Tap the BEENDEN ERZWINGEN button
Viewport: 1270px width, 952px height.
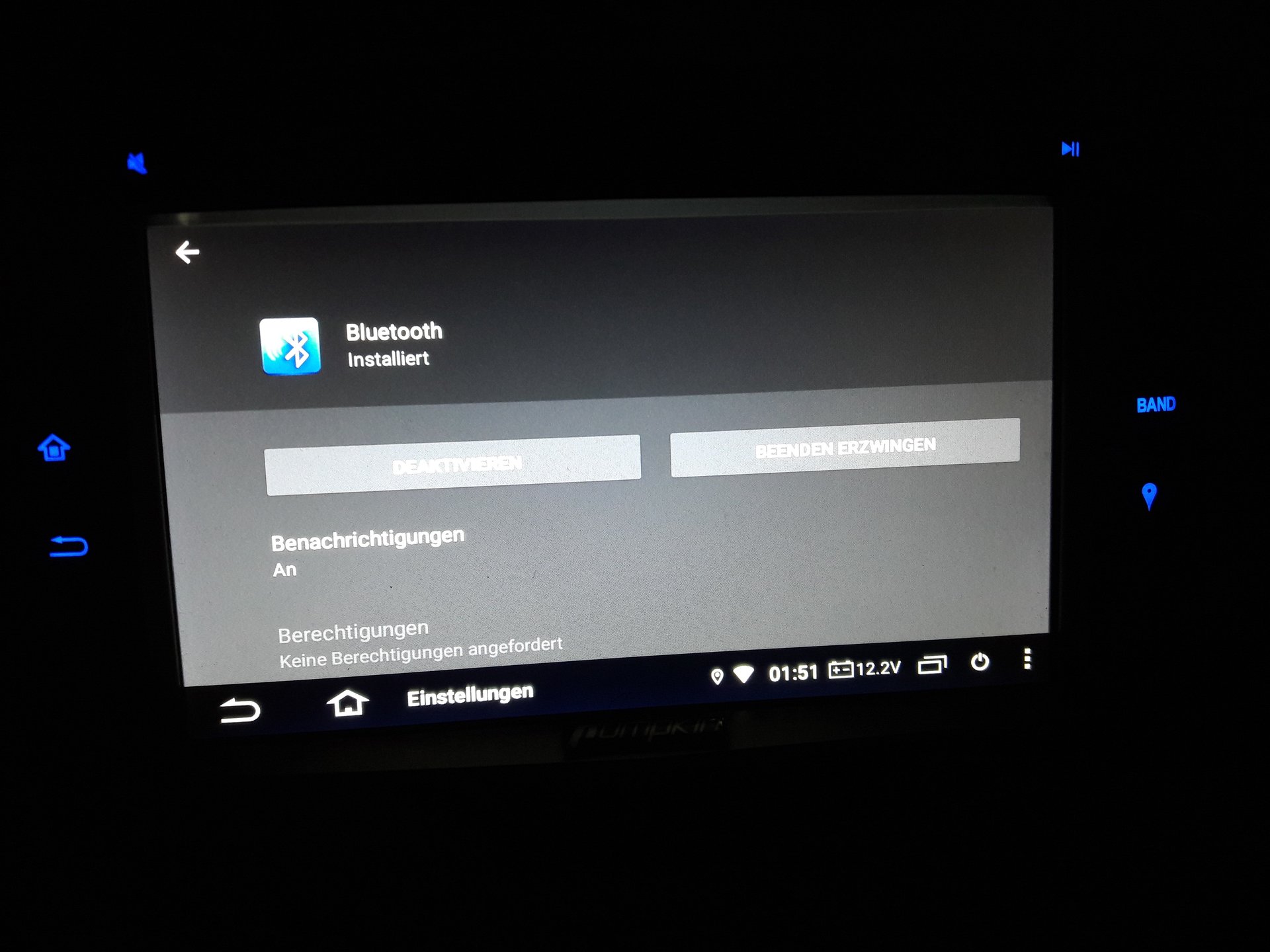tap(845, 448)
